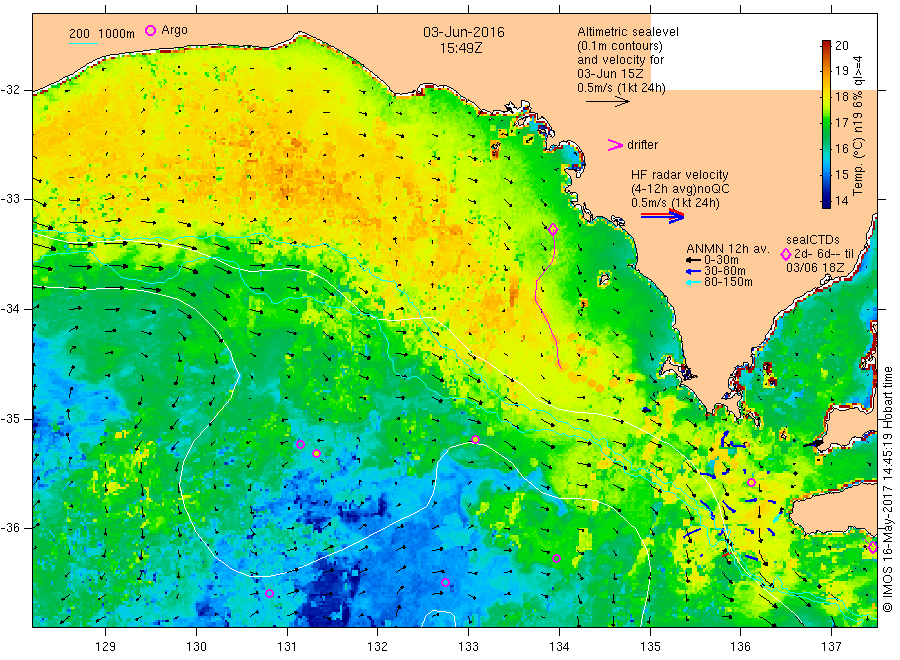Click the dark red top of the temperature colorbar
Viewport: 900px width, 660px height.
[x=827, y=44]
